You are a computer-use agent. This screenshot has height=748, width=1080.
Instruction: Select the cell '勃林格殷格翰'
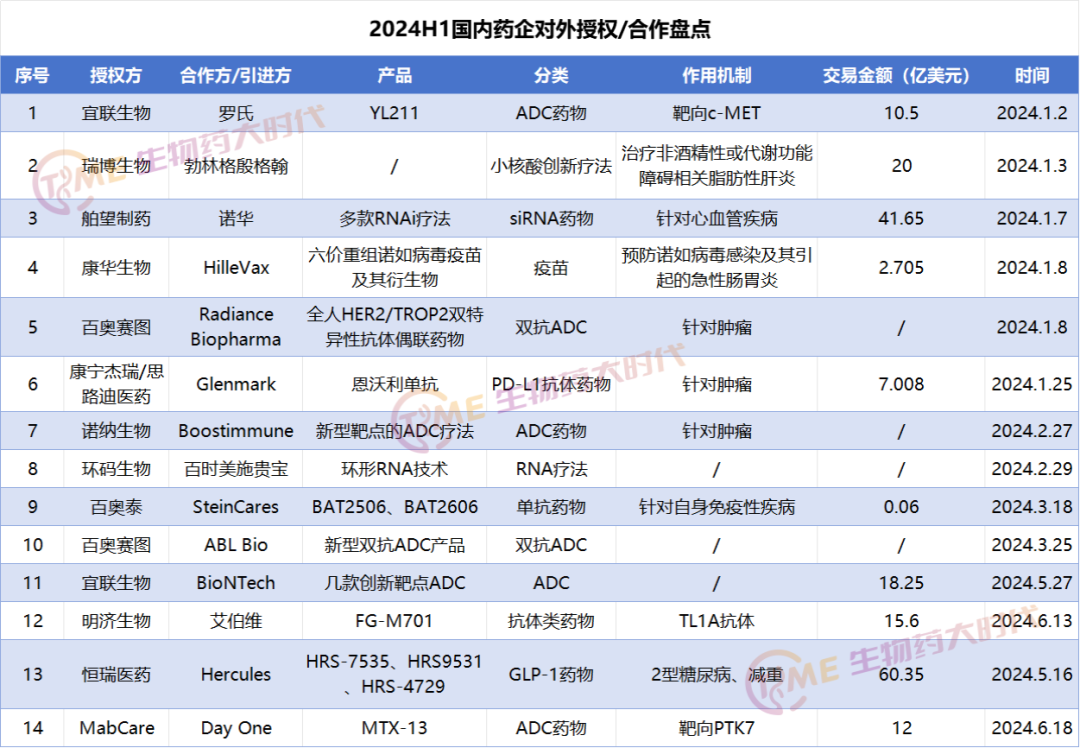click(236, 166)
